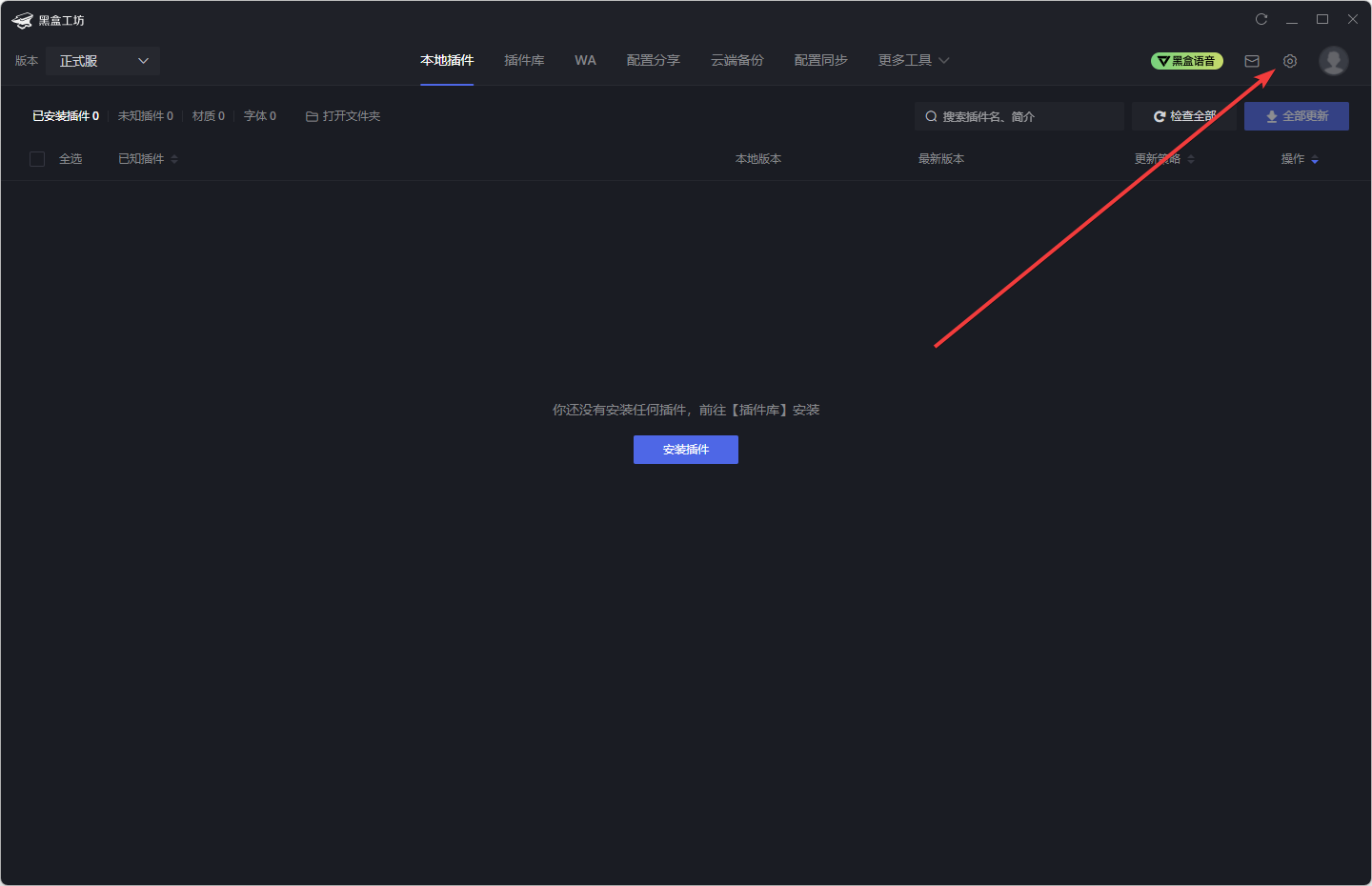Viewport: 1372px width, 886px height.
Task: Toggle the 全选 select-all checkbox
Action: (x=37, y=159)
